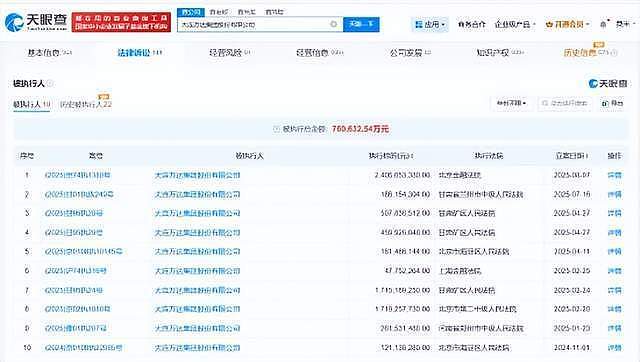Open 详情 link for row 1

coord(614,175)
